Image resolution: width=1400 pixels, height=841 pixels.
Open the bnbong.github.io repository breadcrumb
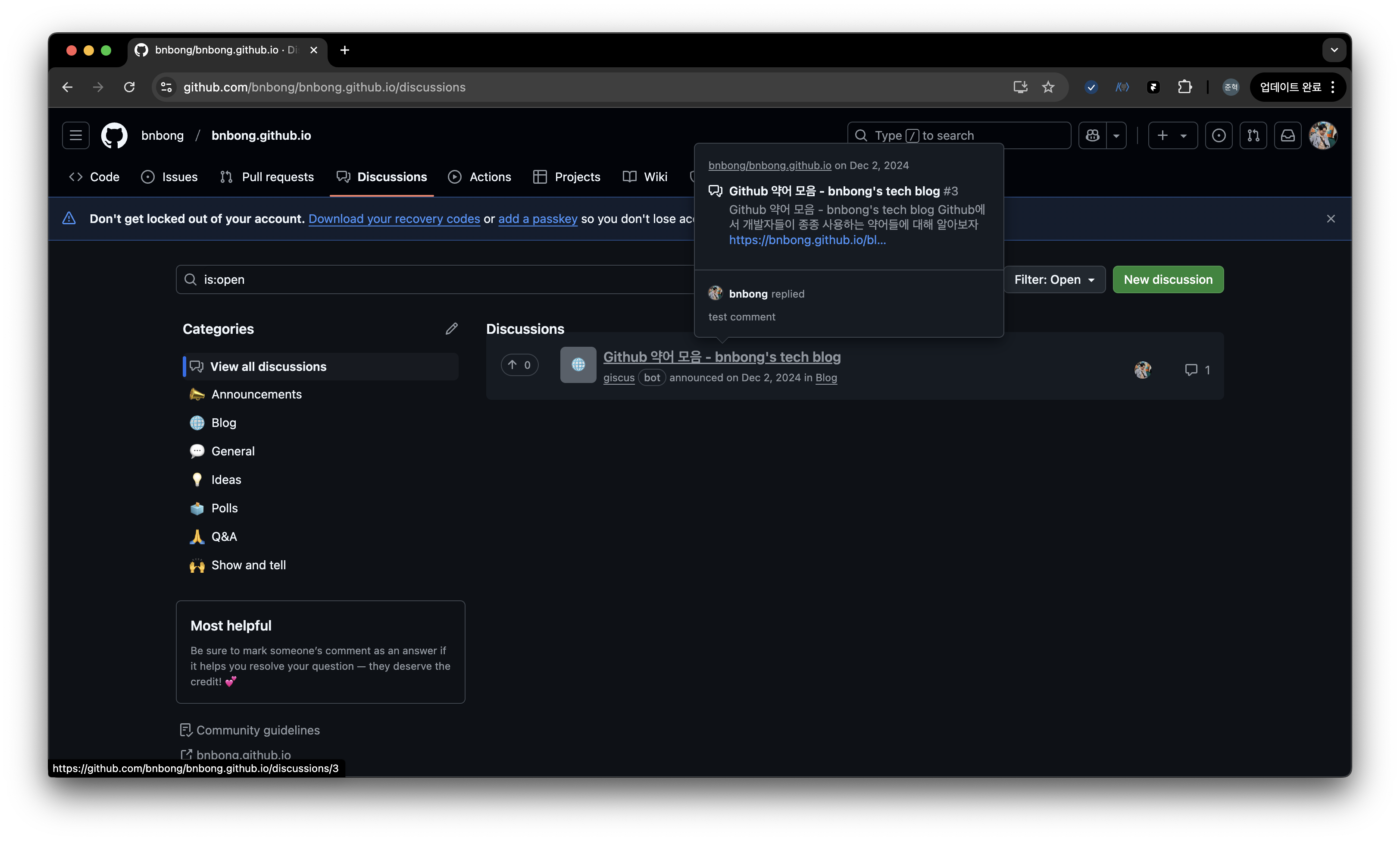(261, 135)
